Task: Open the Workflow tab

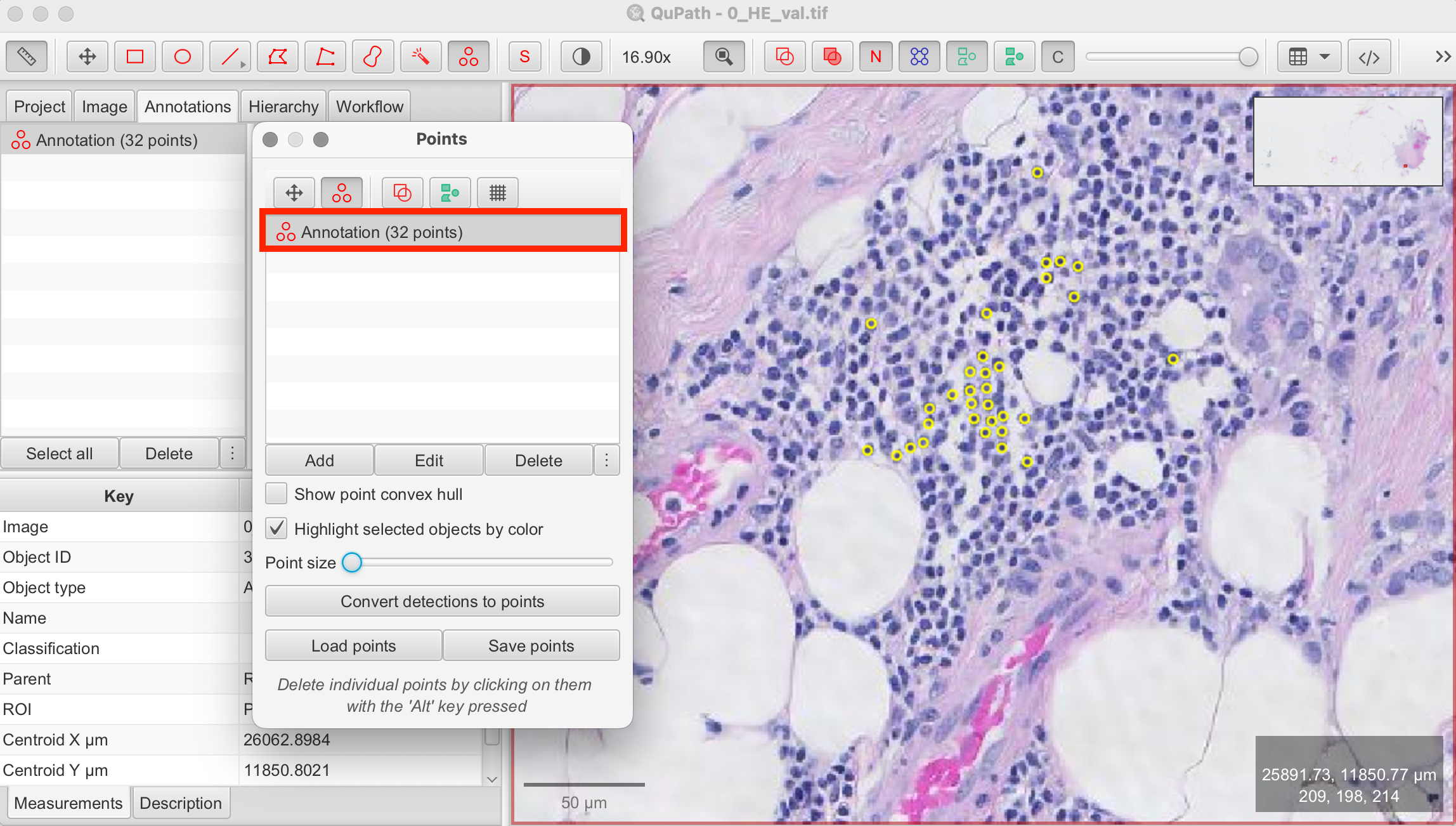Action: (x=370, y=107)
